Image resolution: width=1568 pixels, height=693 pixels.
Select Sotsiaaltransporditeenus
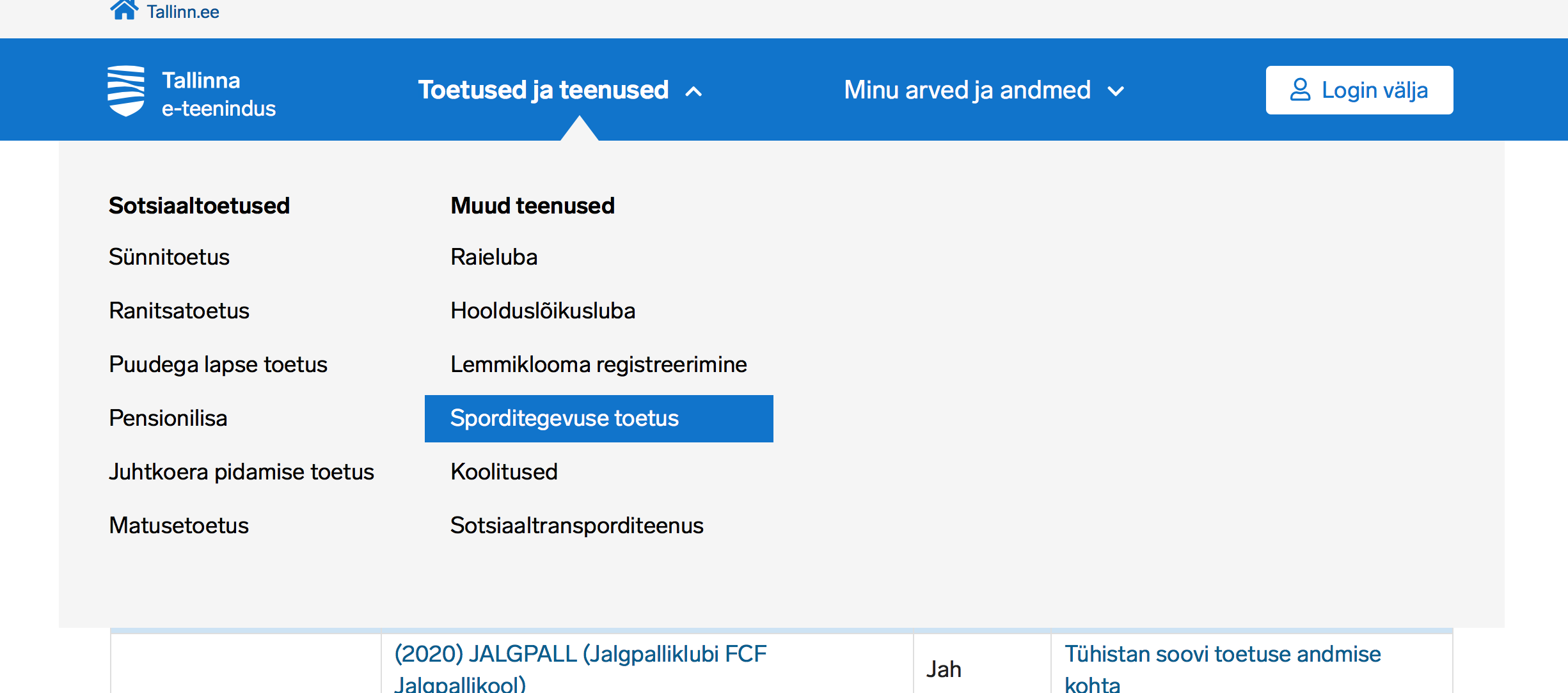(x=577, y=526)
